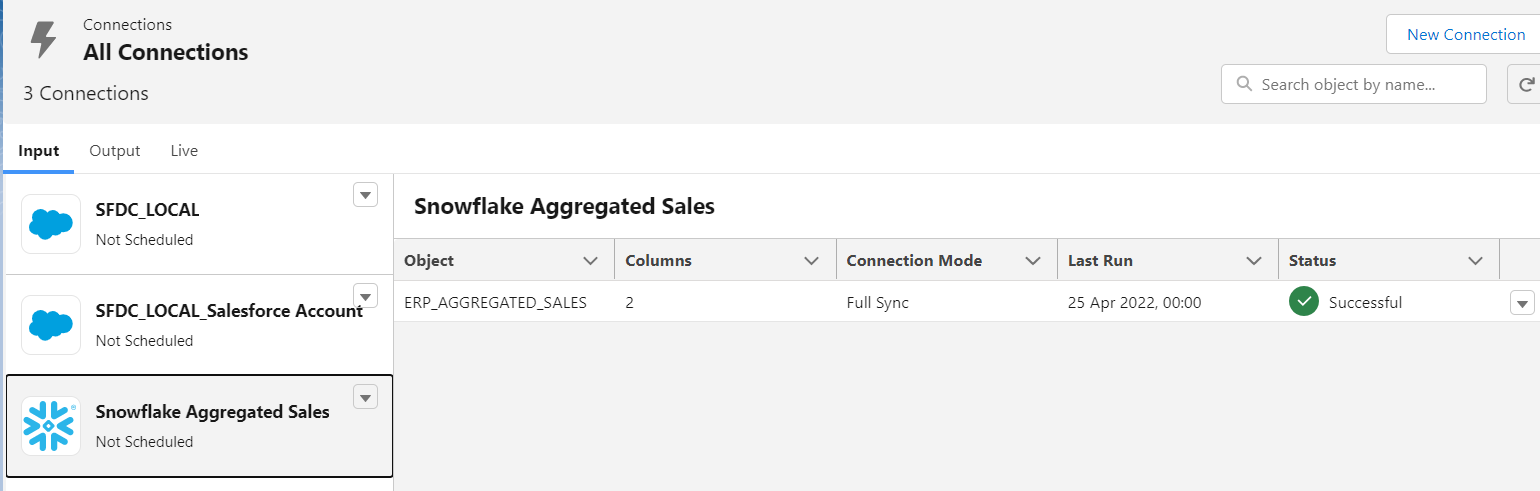Open Snowflake Aggregated Sales actions dropdown

tap(366, 397)
